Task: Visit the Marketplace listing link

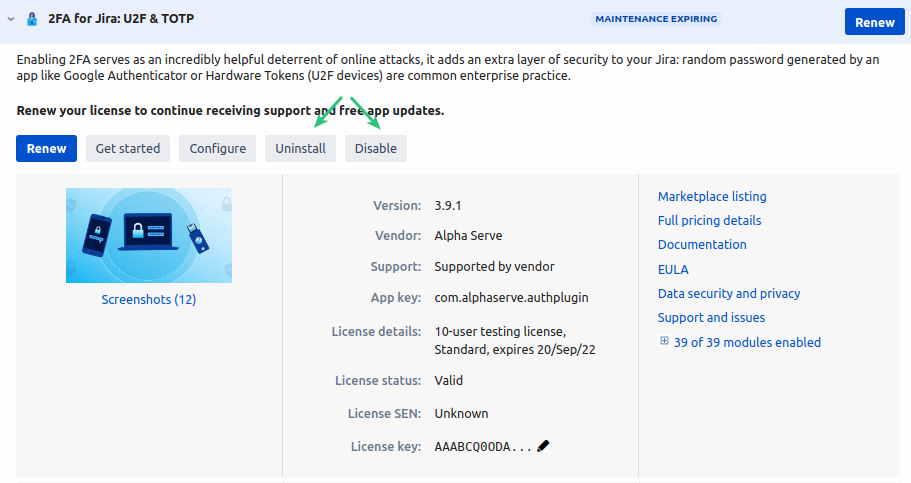Action: coord(712,196)
